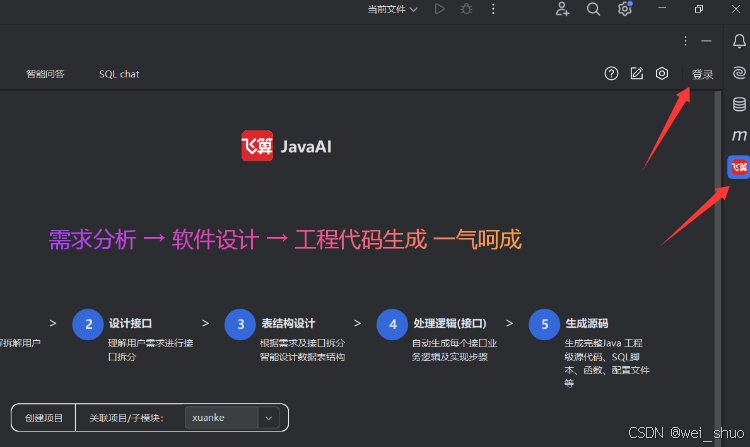Select step 2 设计接口 circle
Viewport: 750px width, 447px height.
tap(88, 324)
